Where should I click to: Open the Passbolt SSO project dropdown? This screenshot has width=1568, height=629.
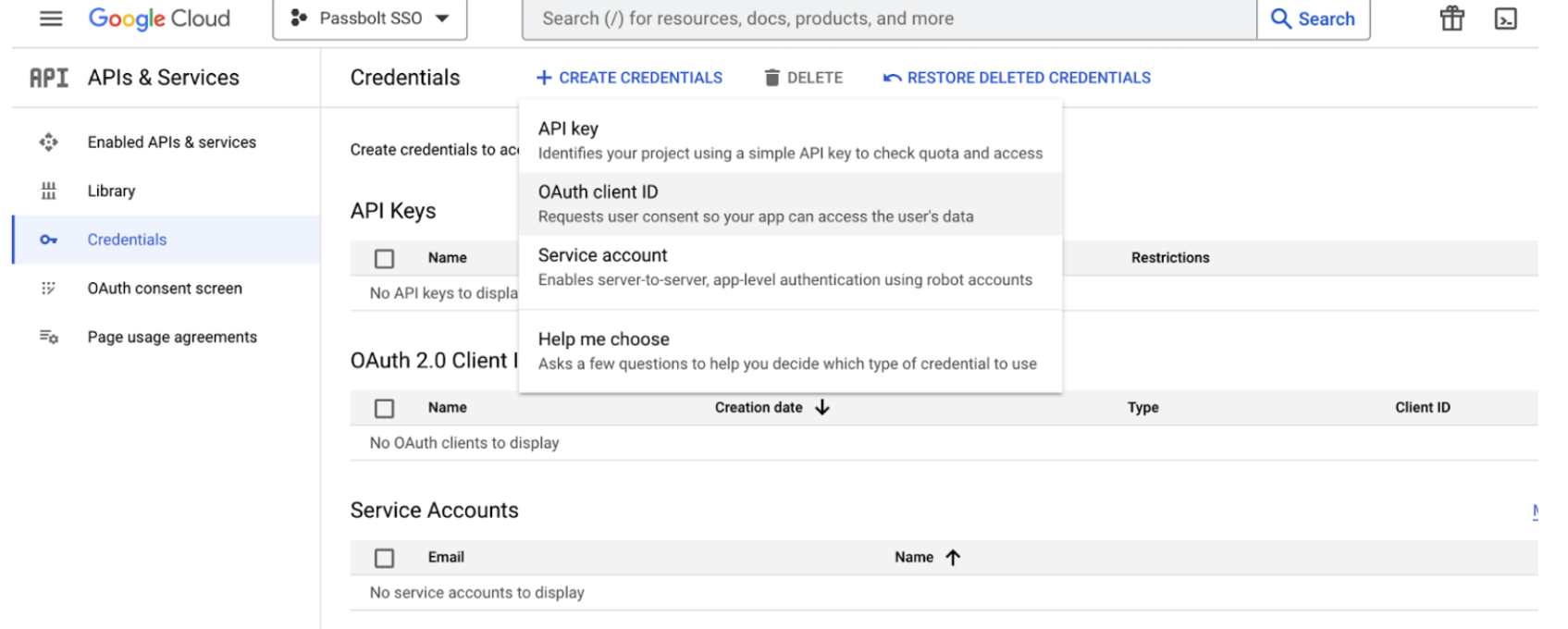click(370, 18)
